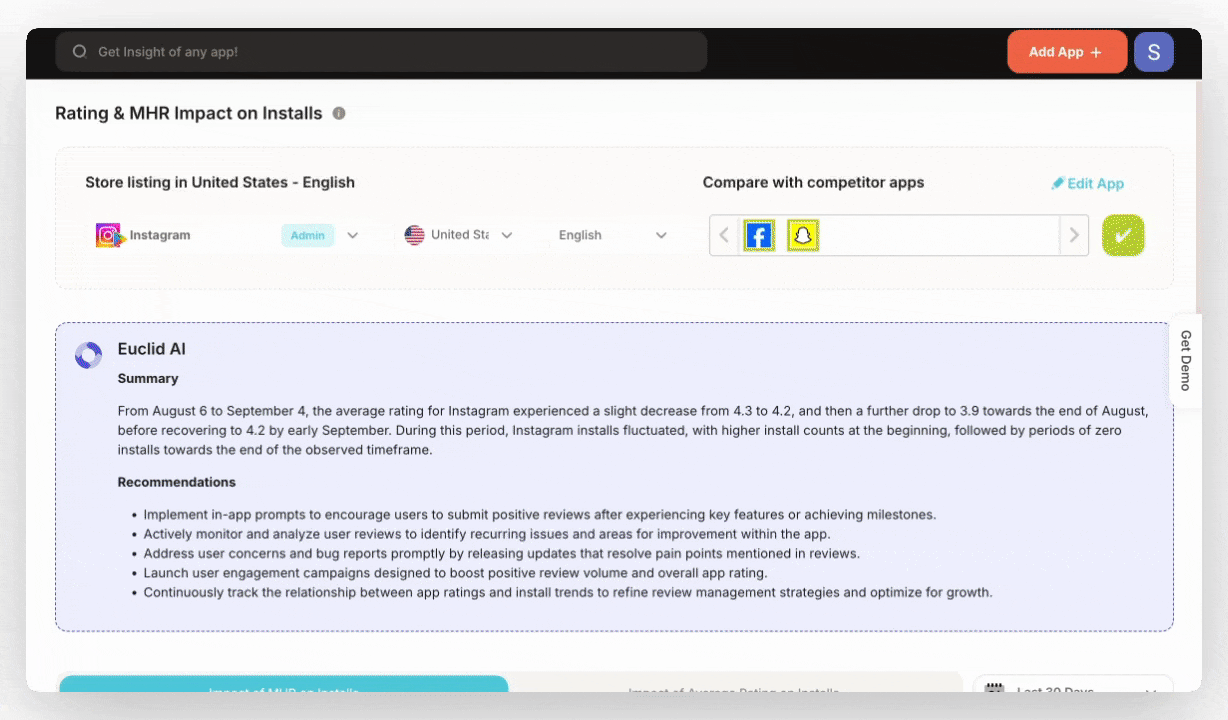Click the green checkmark confirm button
Screen dimensions: 1228x720
1122,236
